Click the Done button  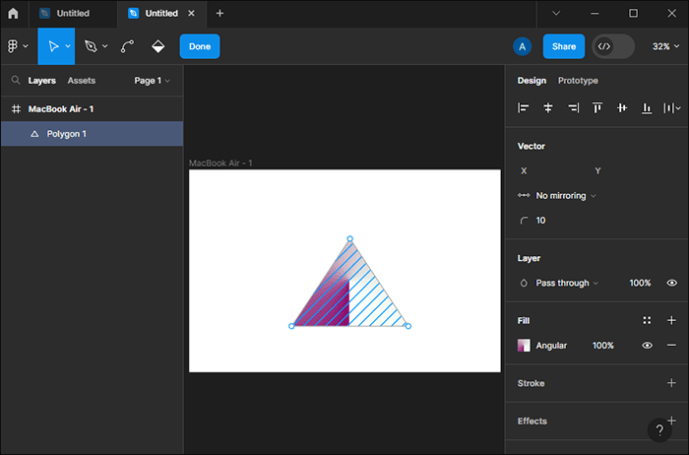point(199,46)
